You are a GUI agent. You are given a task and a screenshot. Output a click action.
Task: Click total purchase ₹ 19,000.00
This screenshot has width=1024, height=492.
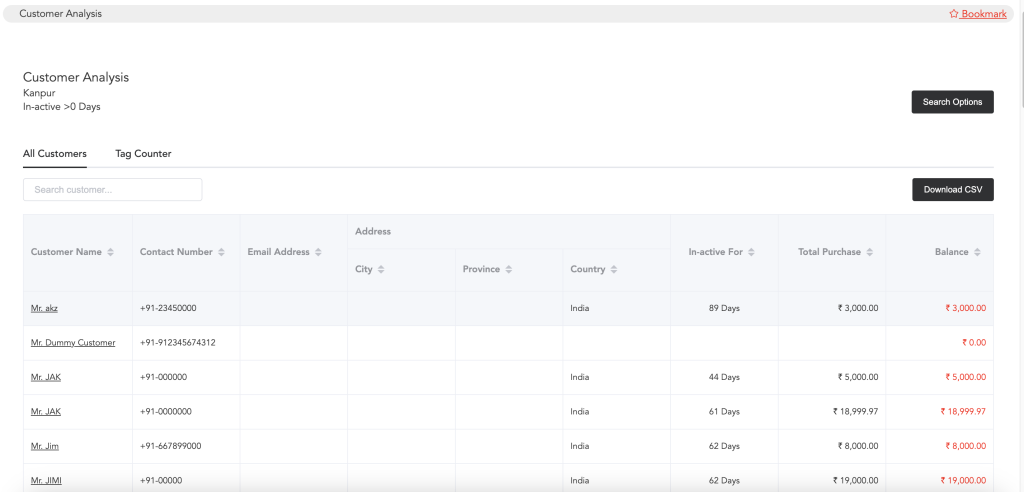[x=856, y=482]
